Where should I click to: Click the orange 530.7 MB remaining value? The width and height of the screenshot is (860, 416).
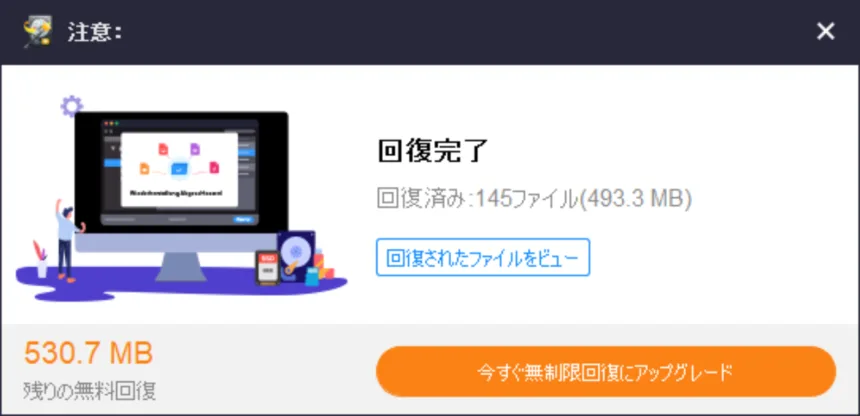click(x=88, y=353)
